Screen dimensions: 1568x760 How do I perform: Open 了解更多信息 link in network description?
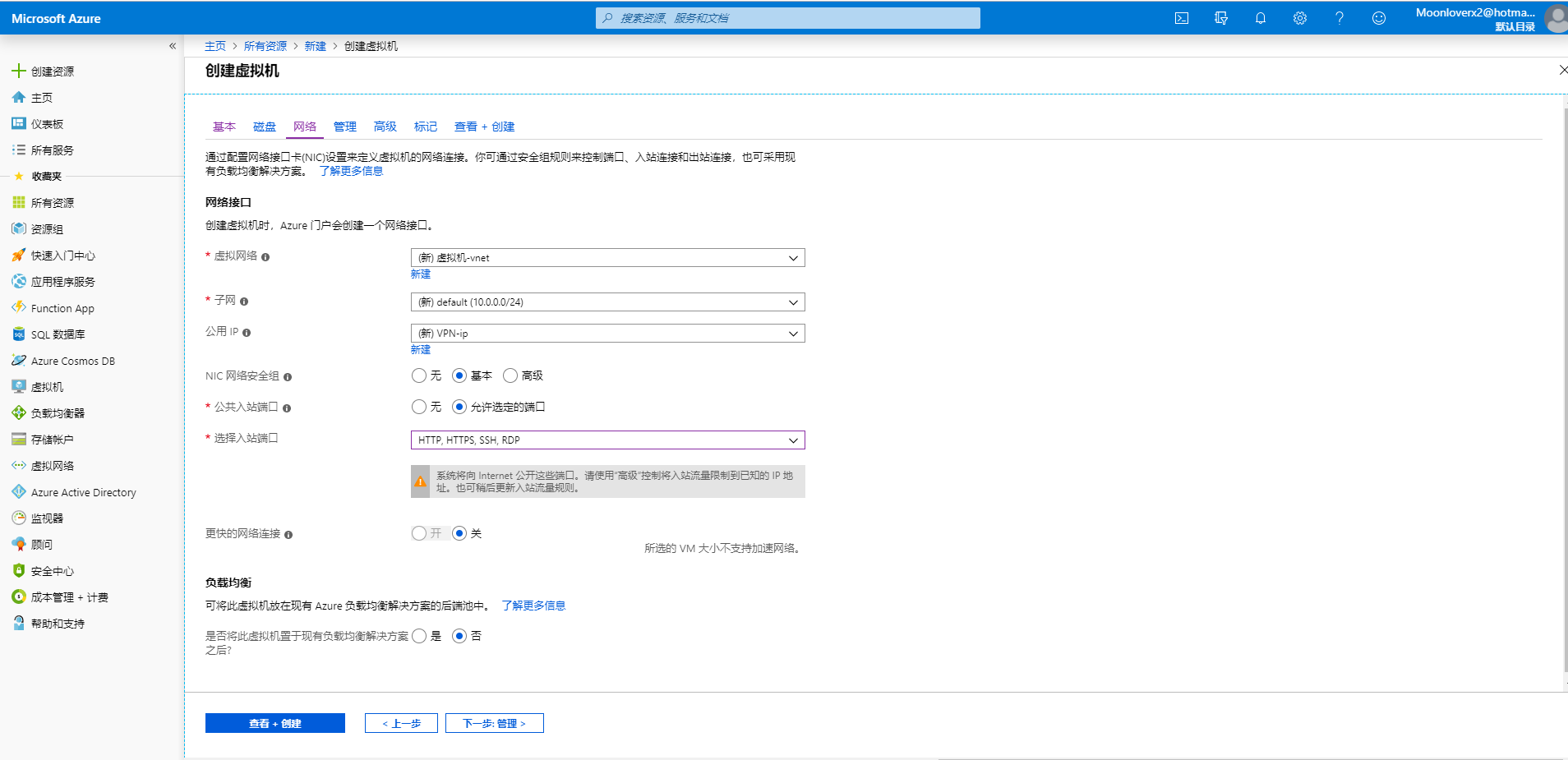(351, 171)
